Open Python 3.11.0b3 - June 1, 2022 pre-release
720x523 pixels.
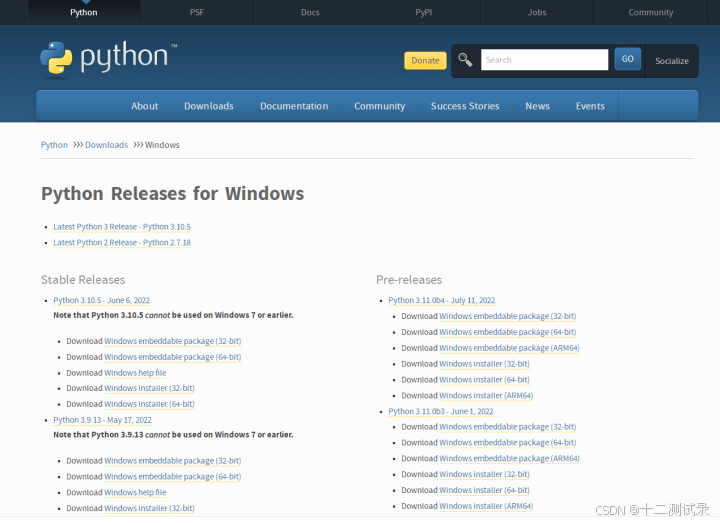(441, 411)
